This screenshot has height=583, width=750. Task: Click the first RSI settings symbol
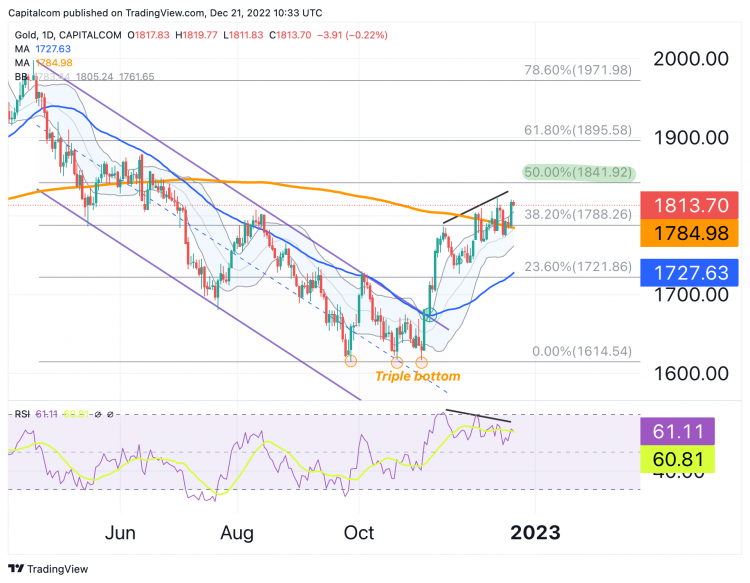pos(98,414)
